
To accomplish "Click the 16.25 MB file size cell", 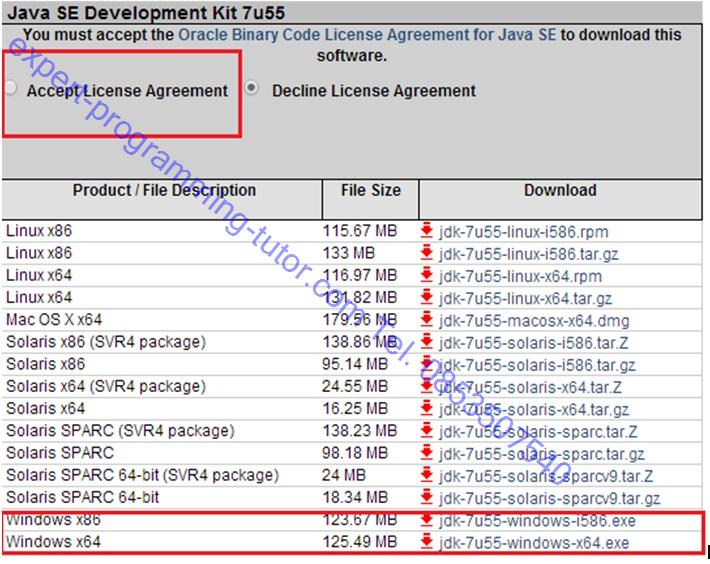I will (355, 408).
